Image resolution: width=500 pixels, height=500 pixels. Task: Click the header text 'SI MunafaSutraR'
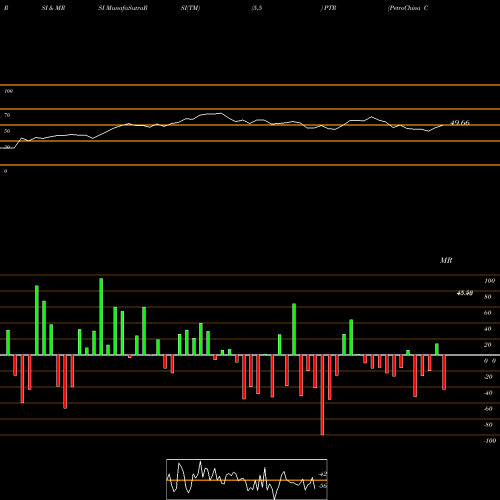(123, 8)
